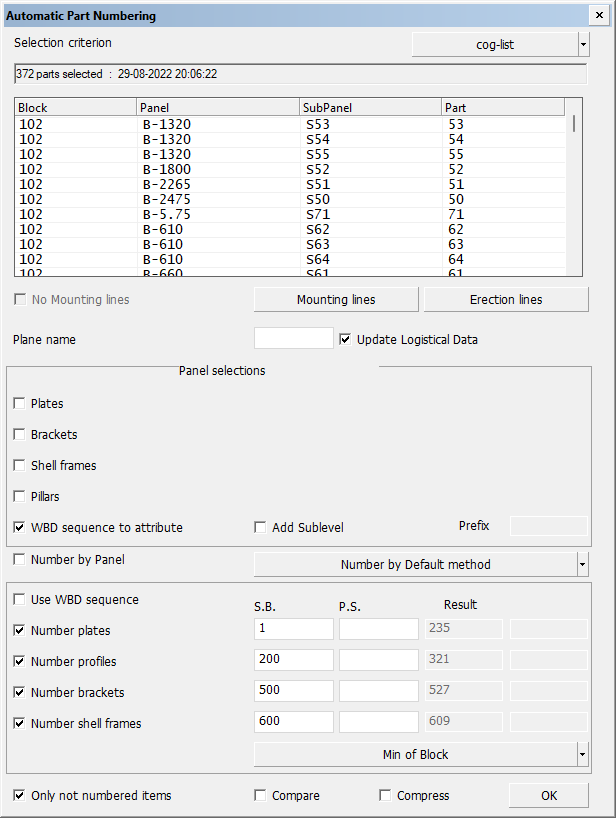This screenshot has height=818, width=616.
Task: Close the Automatic Part Numbering dialog
Action: (x=598, y=16)
